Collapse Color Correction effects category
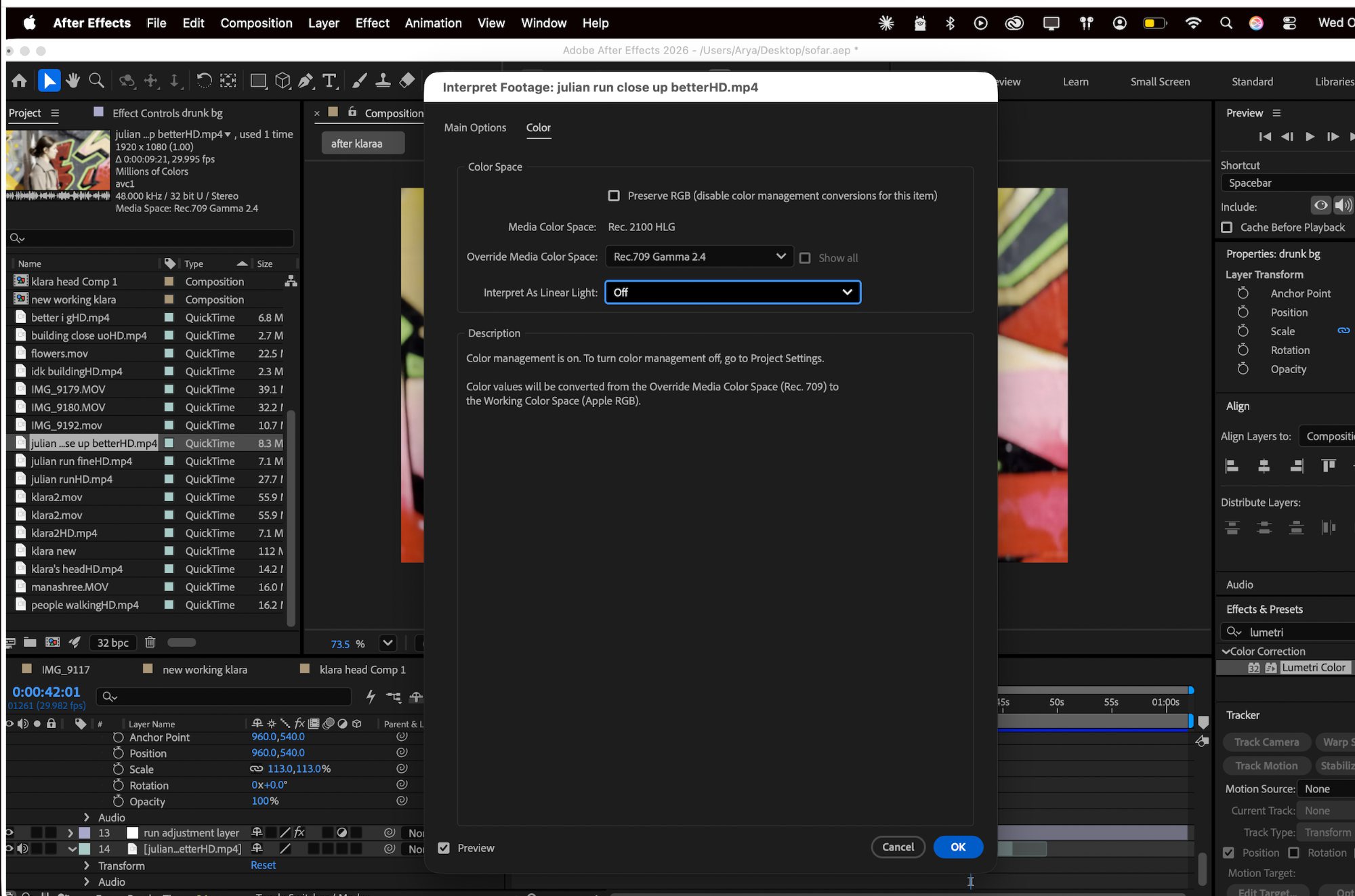The height and width of the screenshot is (896, 1355). [1226, 652]
